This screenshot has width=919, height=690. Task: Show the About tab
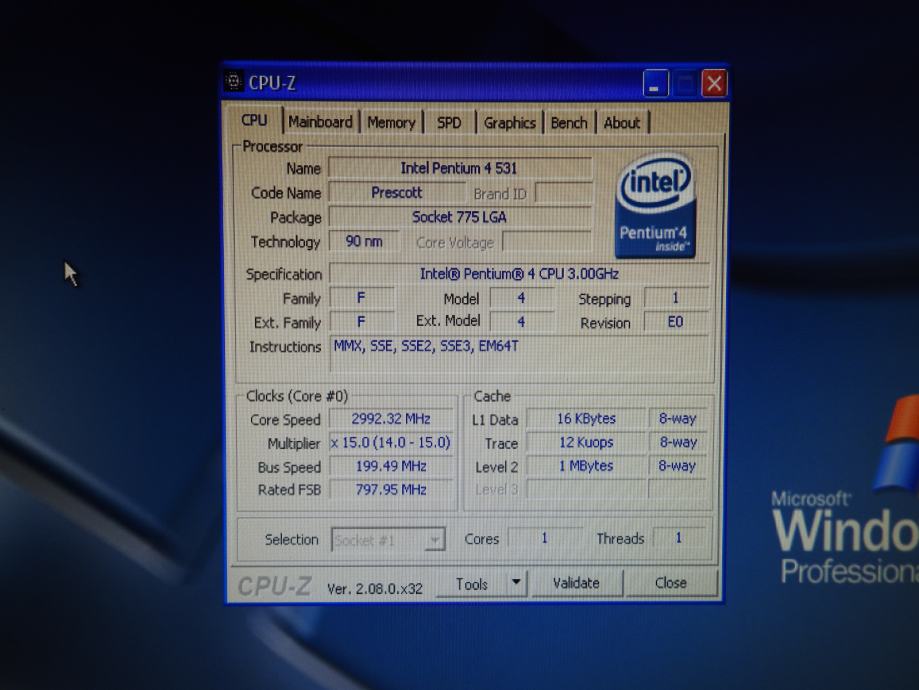tap(622, 123)
